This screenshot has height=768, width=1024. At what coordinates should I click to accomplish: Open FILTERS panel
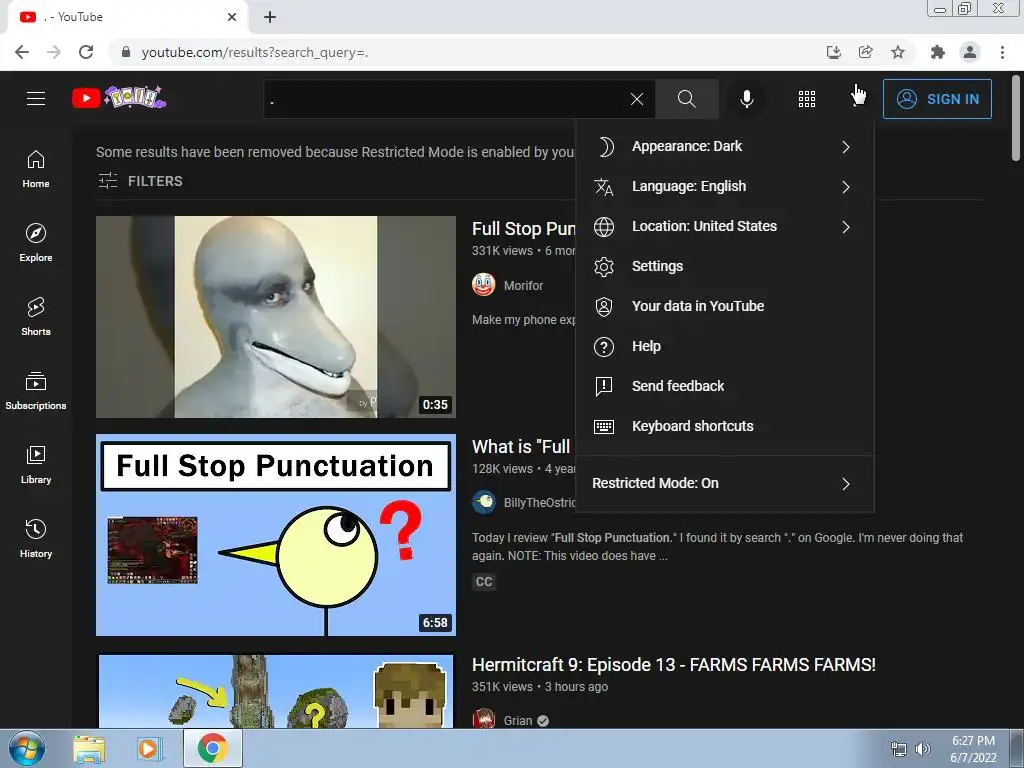pos(140,181)
